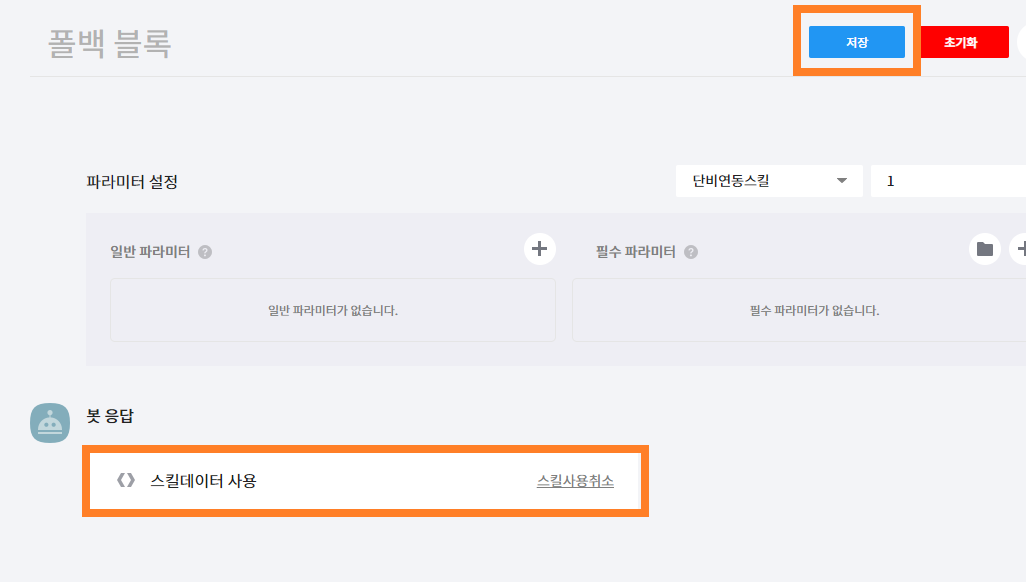Cancel skill usage via 스킬사용취소 link

575,481
